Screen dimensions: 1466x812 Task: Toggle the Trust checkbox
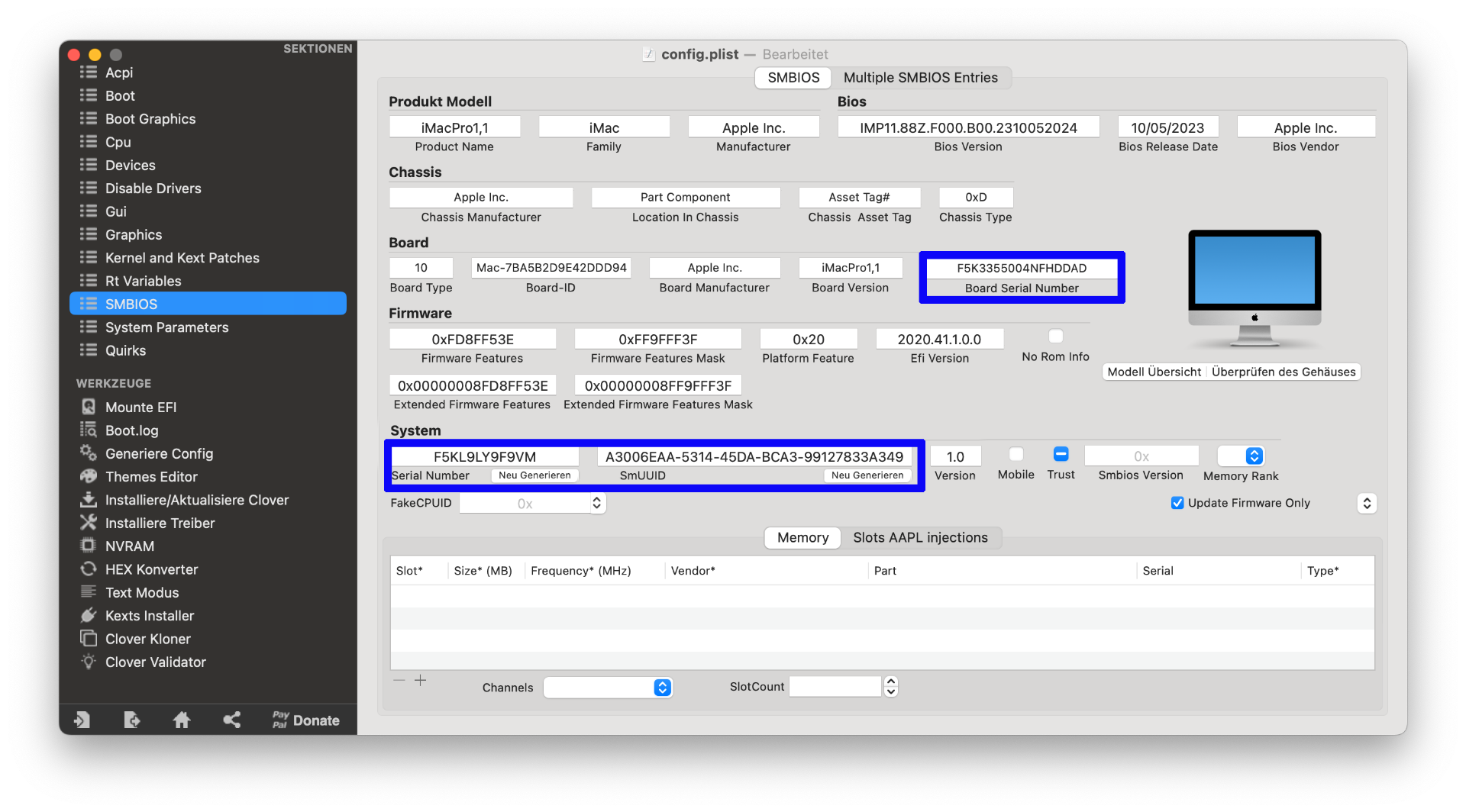(x=1061, y=455)
